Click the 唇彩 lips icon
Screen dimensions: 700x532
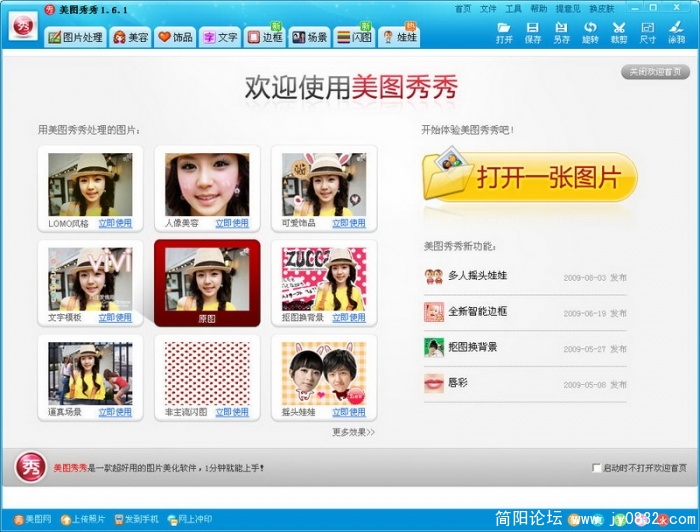(433, 383)
